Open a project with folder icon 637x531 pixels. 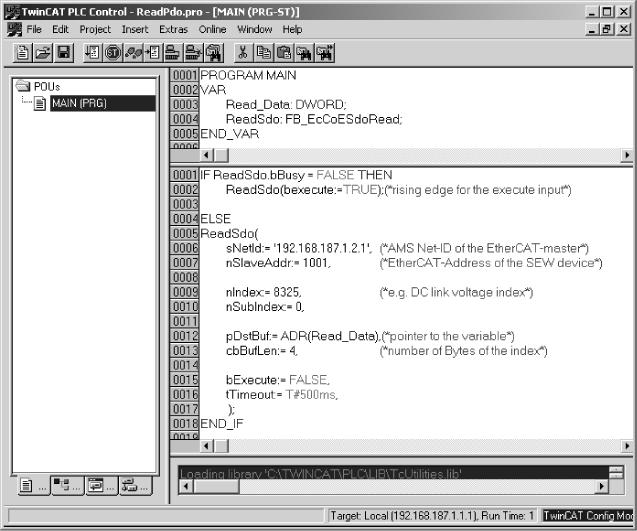[43, 53]
